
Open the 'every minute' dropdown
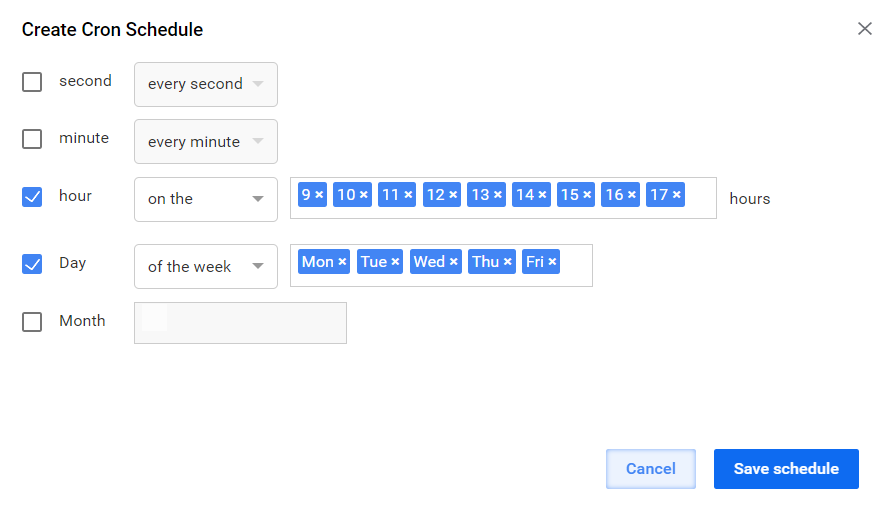point(206,142)
